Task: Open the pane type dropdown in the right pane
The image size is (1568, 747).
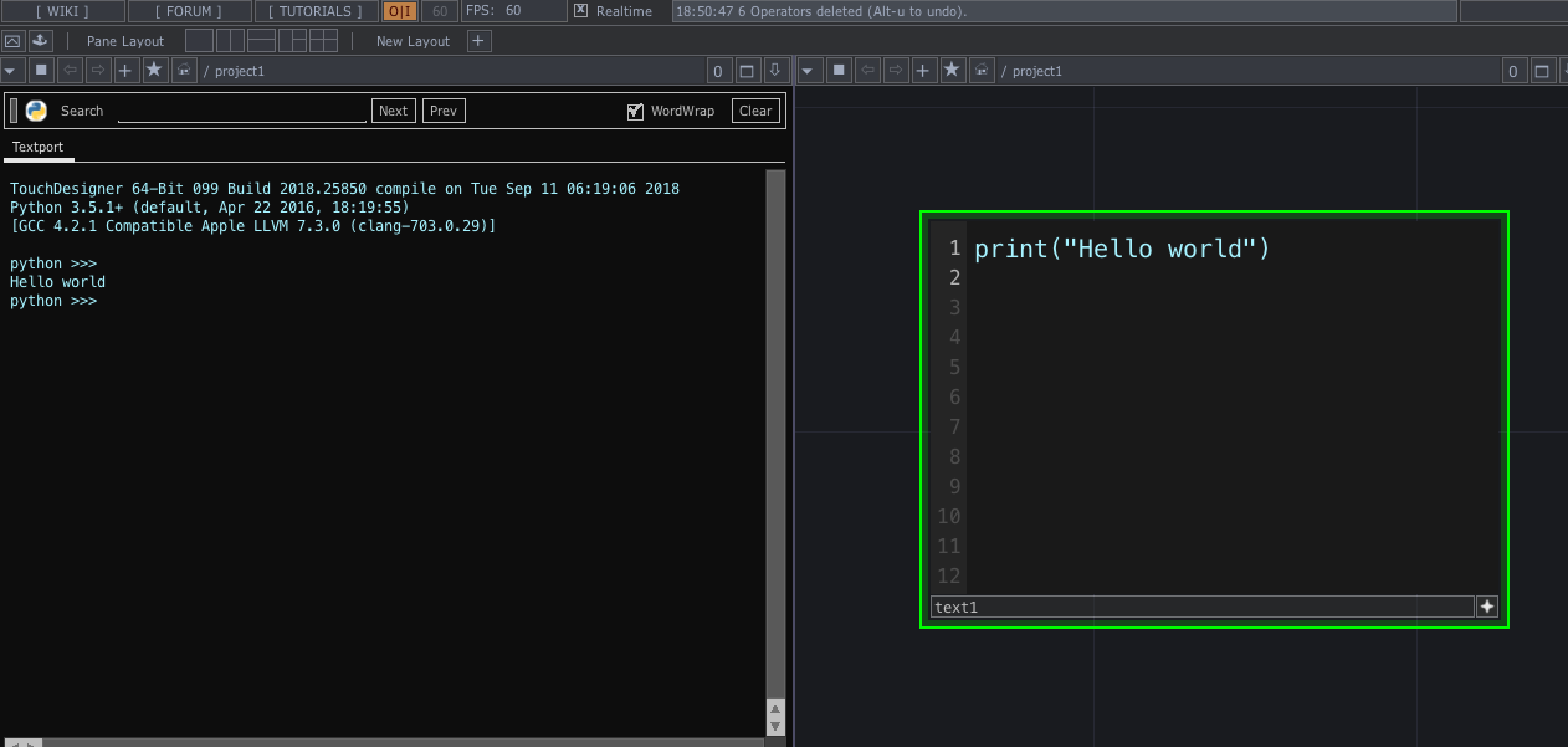Action: click(809, 70)
